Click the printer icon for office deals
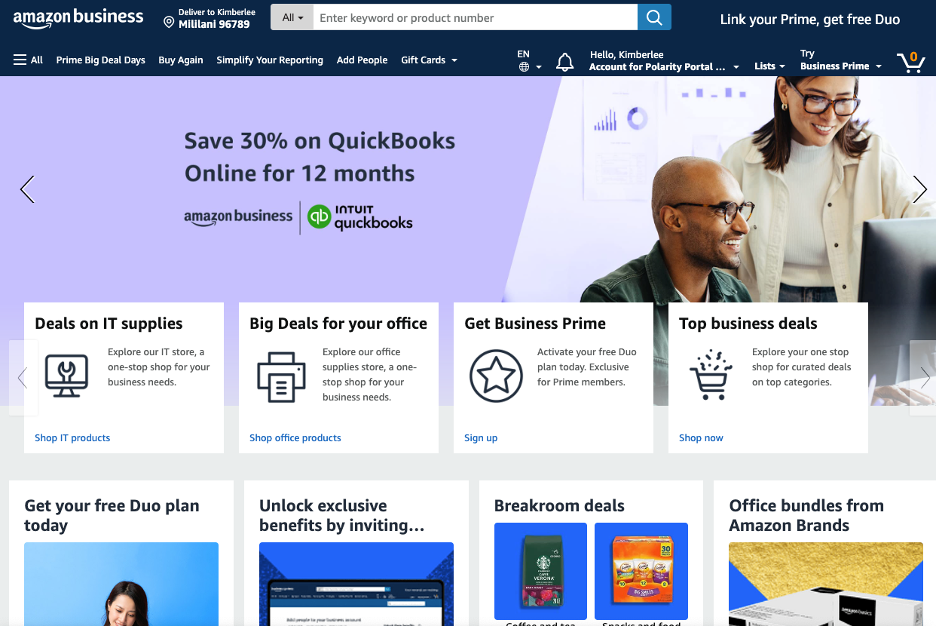 [281, 377]
